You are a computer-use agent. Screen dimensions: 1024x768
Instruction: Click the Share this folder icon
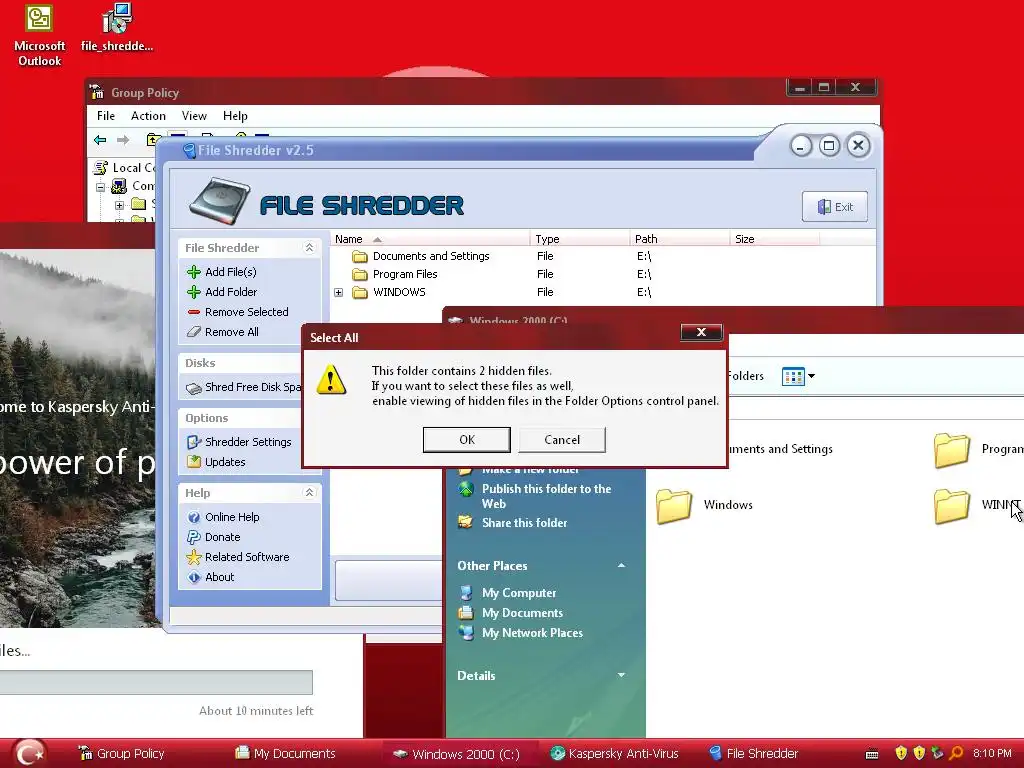[x=465, y=522]
